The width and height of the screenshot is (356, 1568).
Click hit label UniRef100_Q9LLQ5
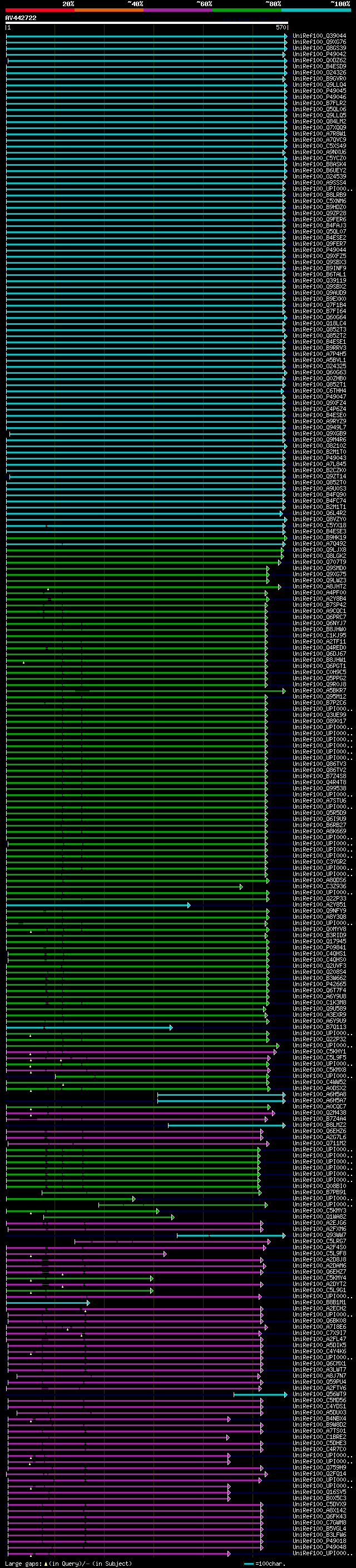(319, 116)
